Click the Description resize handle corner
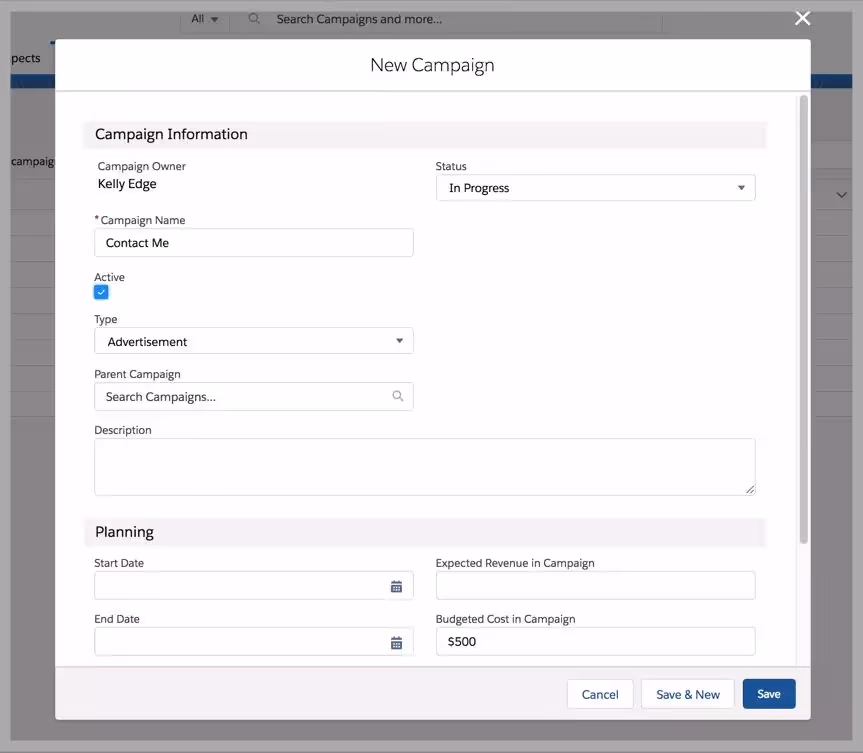This screenshot has width=863, height=753. (750, 489)
